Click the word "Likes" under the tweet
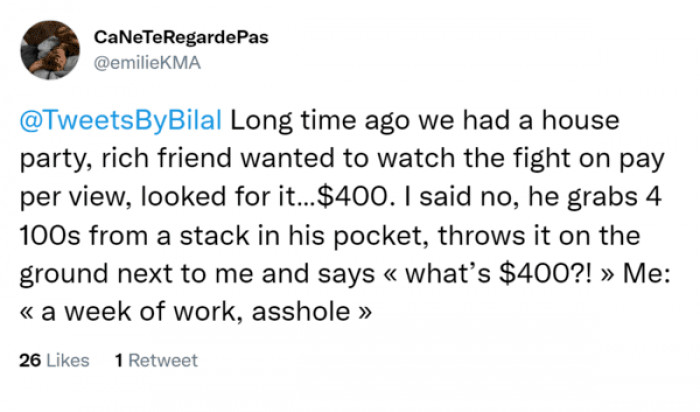The height and width of the screenshot is (412, 700). click(x=67, y=360)
